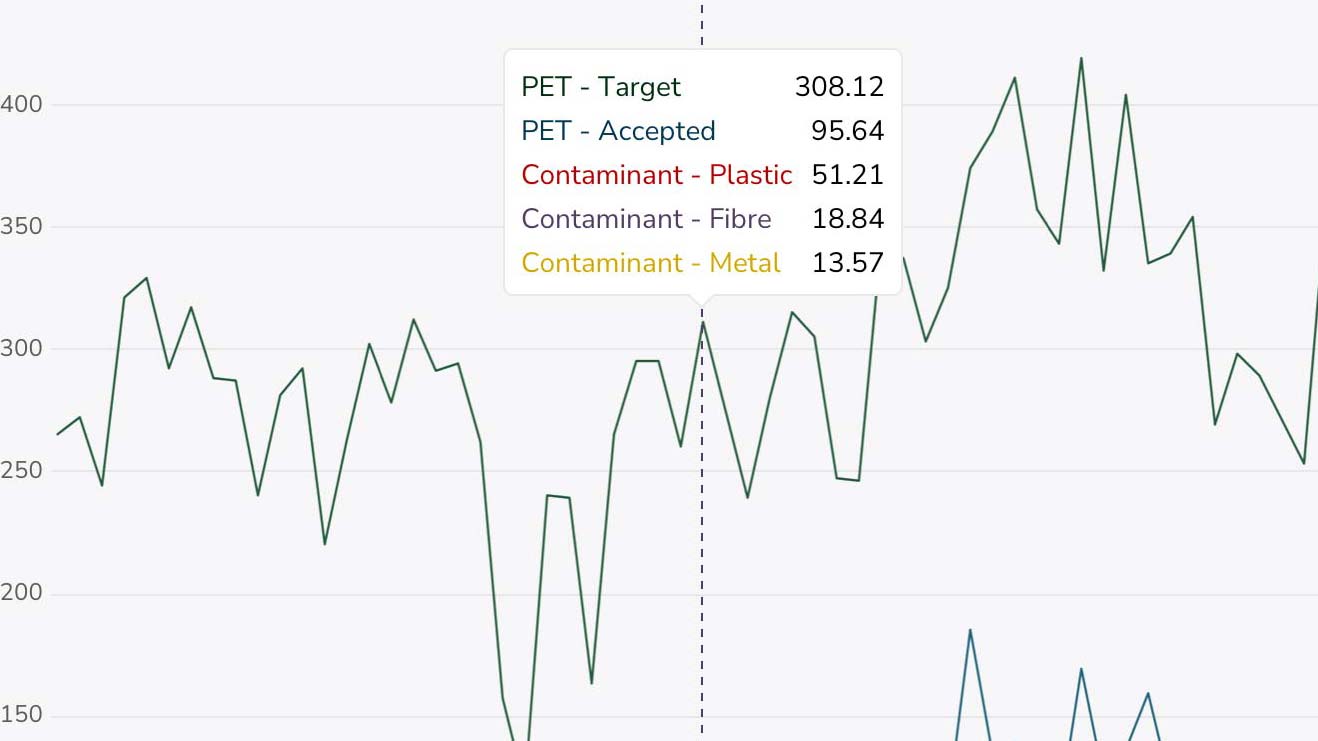Click the 51.21 plastic contaminant value

(847, 175)
